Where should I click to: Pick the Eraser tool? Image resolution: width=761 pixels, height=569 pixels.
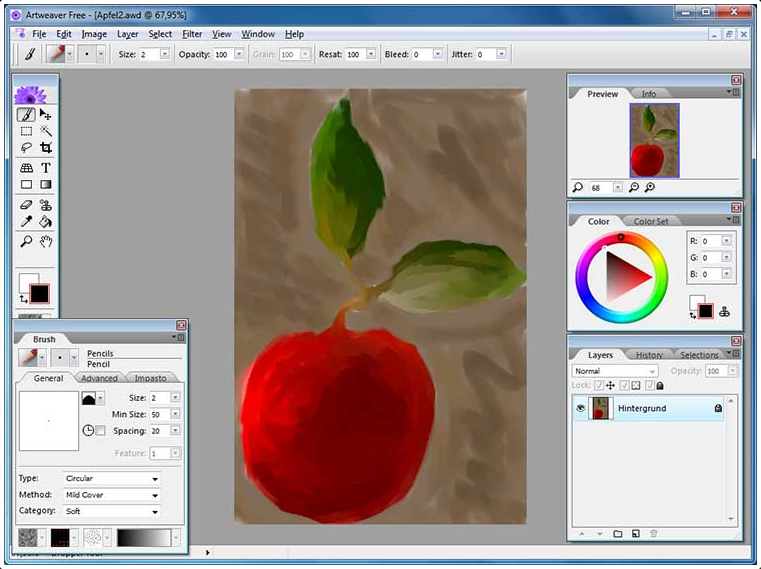tap(27, 204)
